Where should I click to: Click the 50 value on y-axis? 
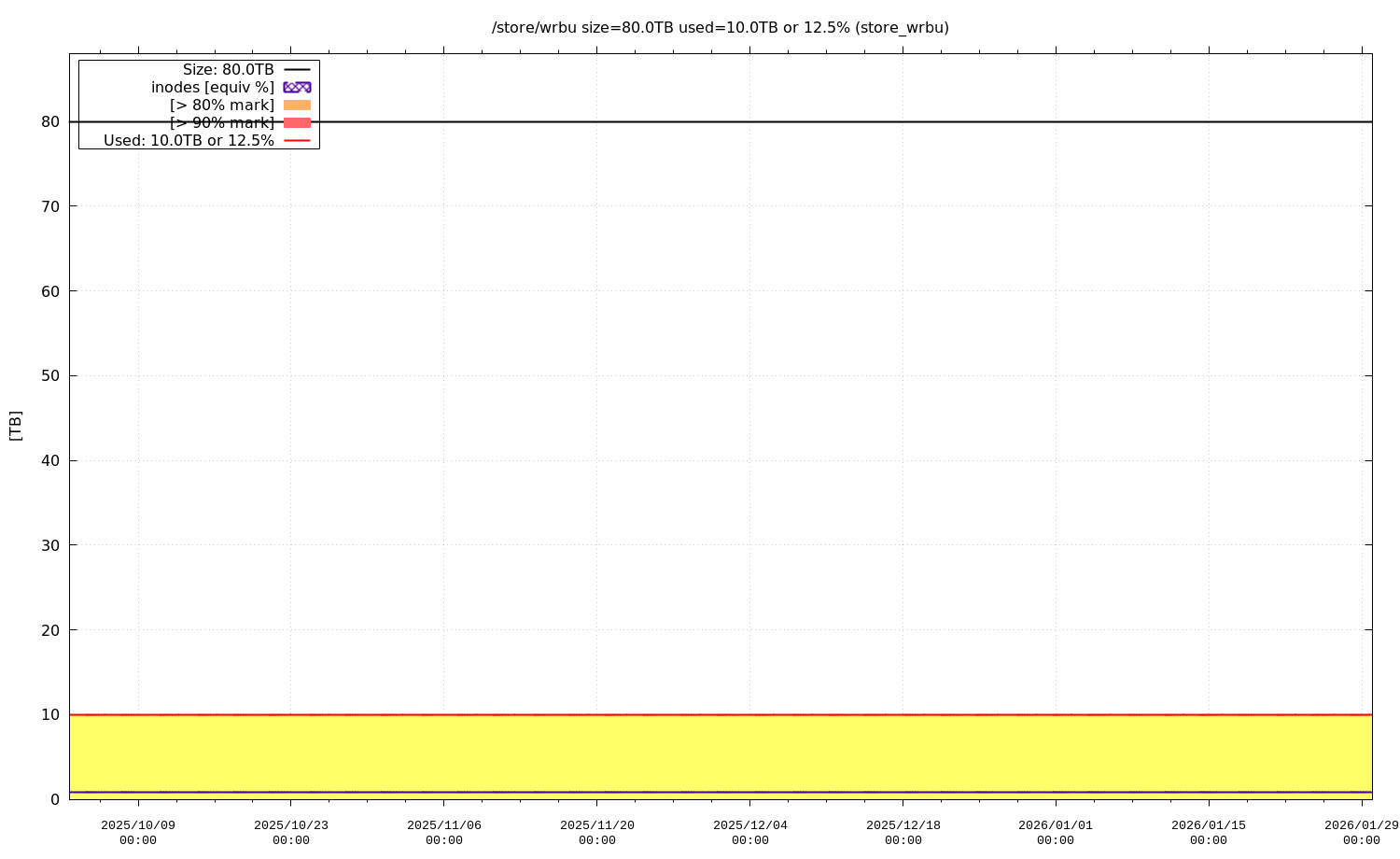point(50,375)
